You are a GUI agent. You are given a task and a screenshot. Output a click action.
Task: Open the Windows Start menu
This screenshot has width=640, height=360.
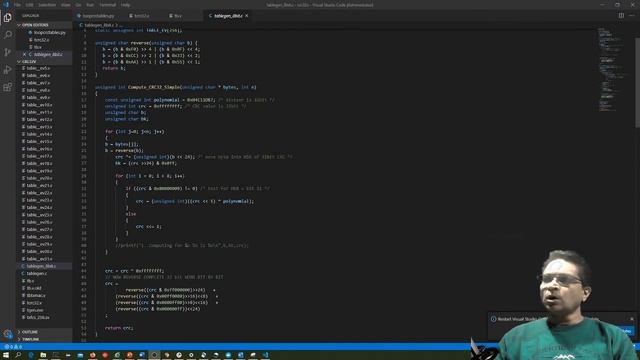6,355
